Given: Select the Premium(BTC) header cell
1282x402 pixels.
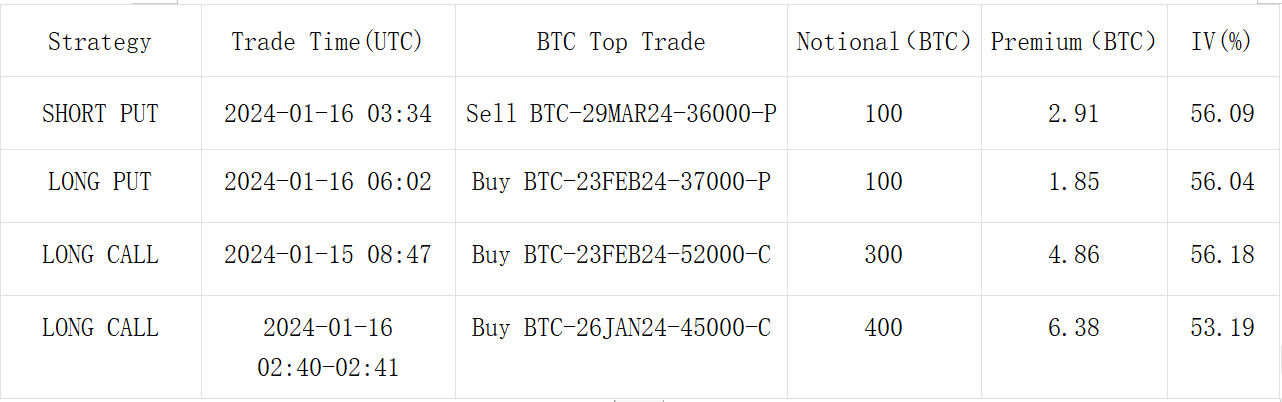Looking at the screenshot, I should [x=1073, y=42].
